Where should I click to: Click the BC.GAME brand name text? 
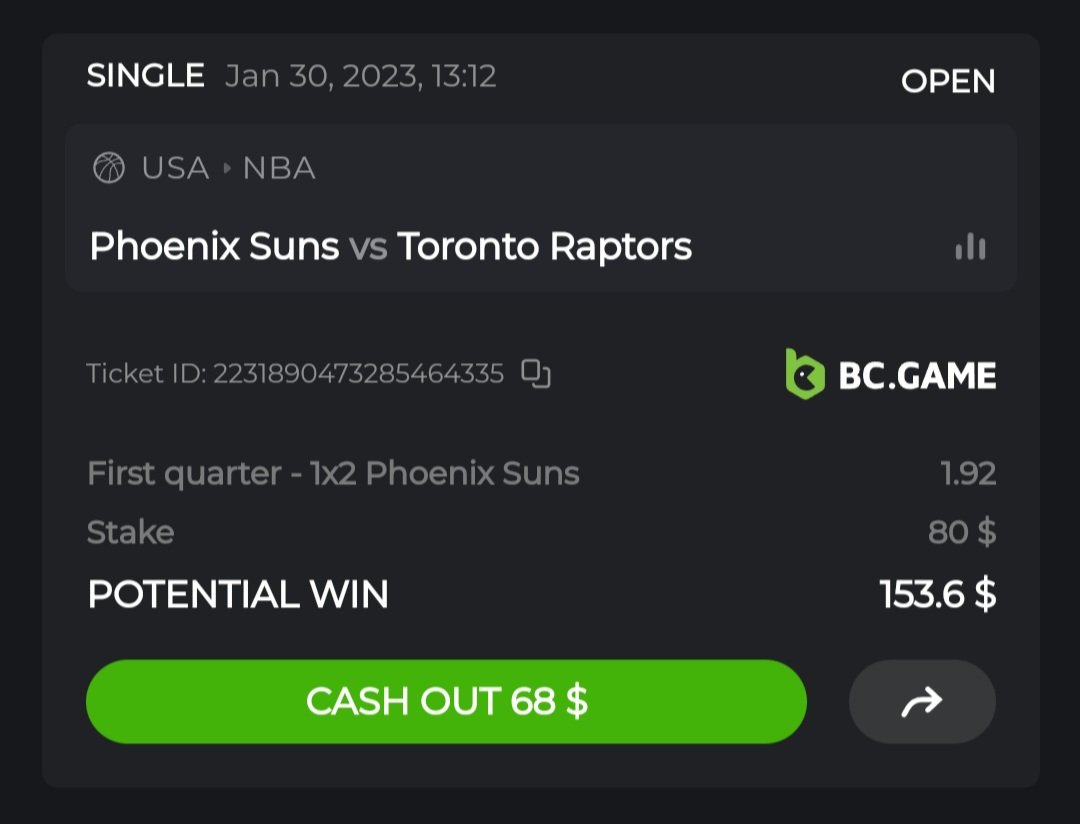coord(917,375)
